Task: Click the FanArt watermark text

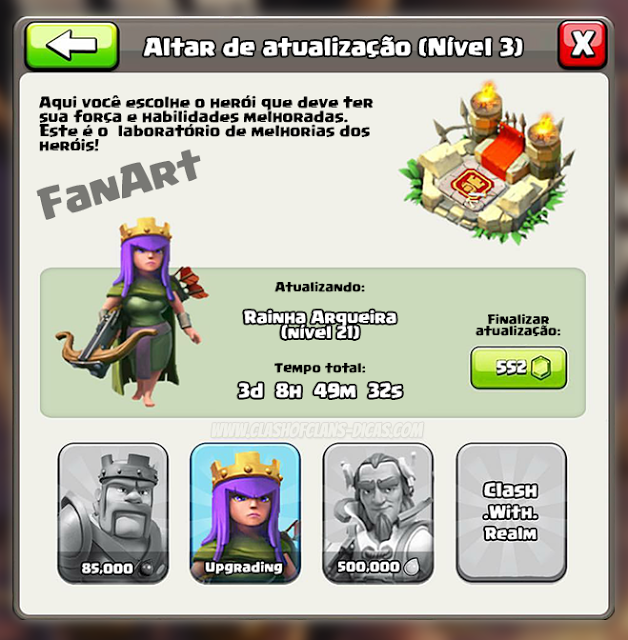Action: pyautogui.click(x=118, y=184)
